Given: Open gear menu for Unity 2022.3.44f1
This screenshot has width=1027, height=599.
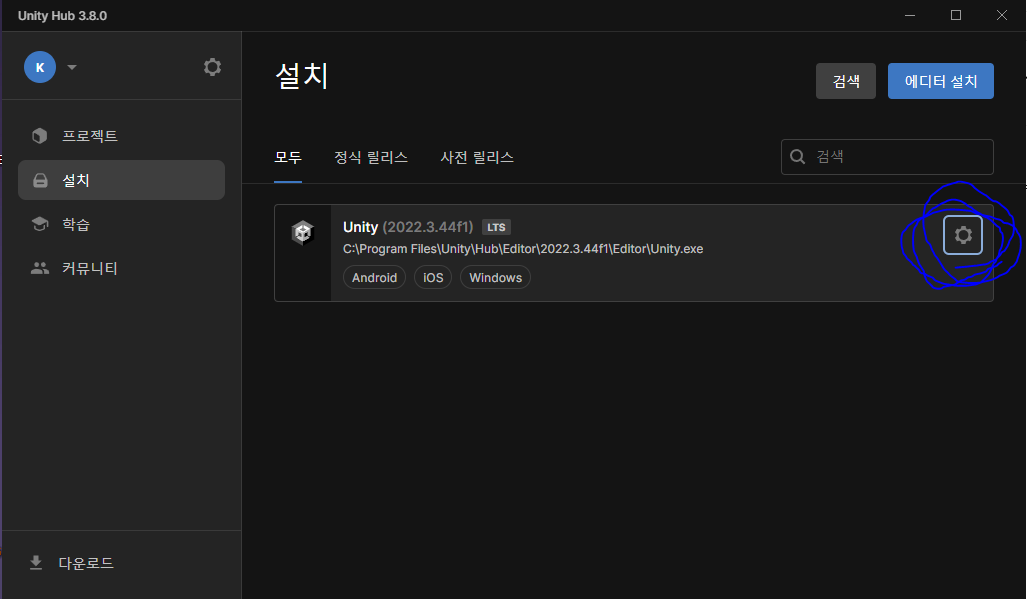Looking at the screenshot, I should pos(962,234).
